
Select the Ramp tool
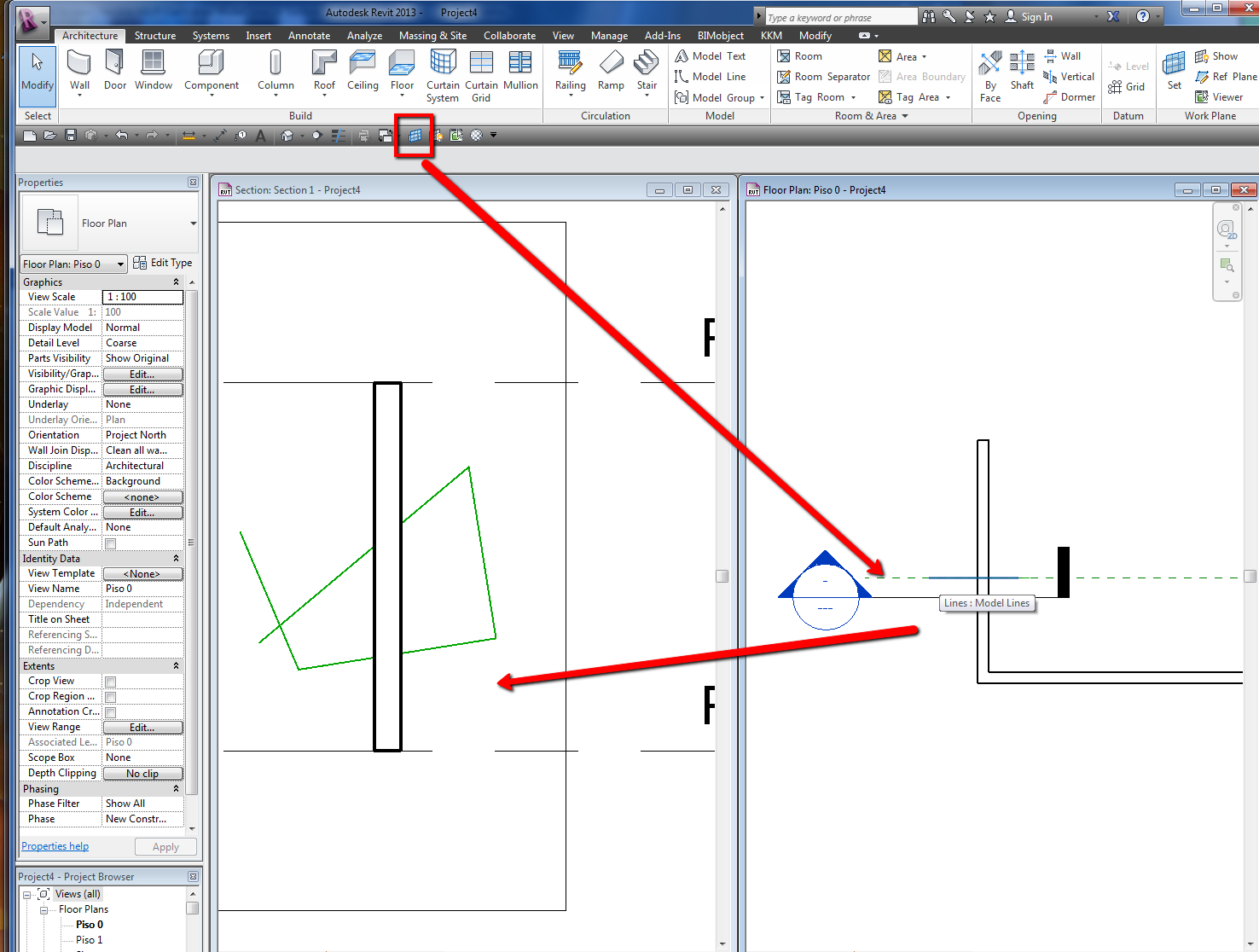click(611, 70)
